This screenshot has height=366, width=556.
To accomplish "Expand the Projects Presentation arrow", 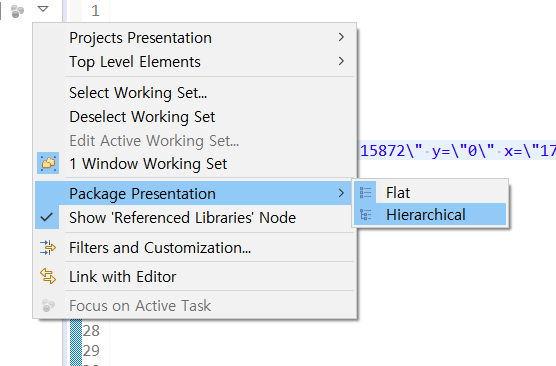I will point(341,37).
